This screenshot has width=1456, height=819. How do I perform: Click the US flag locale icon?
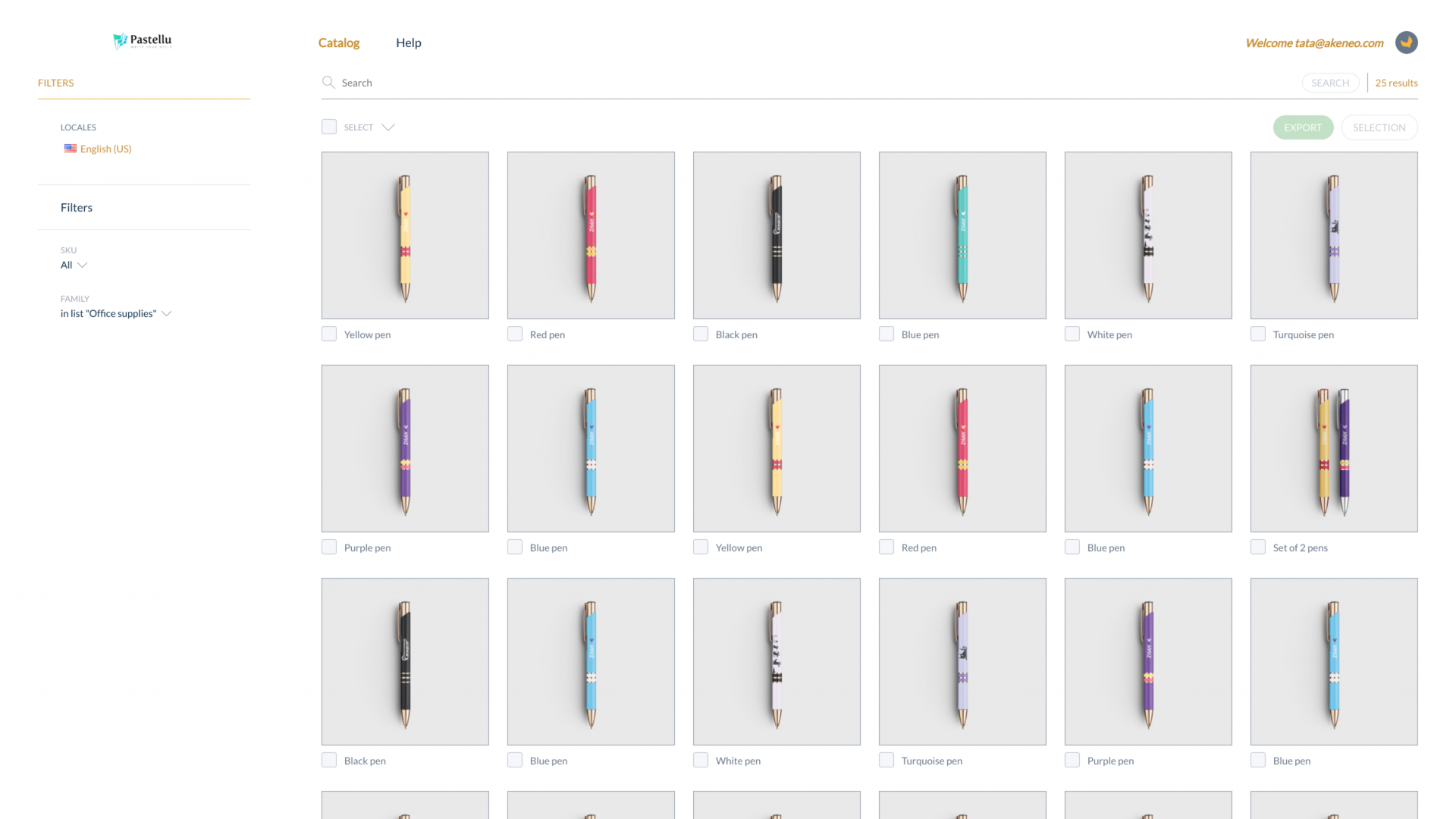(71, 149)
